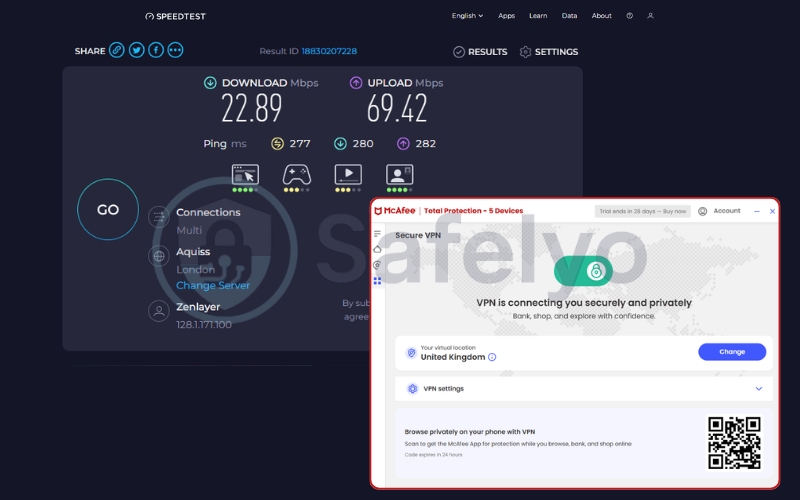This screenshot has width=800, height=500.
Task: Click the IP address 128.1.171.100
Action: [x=204, y=324]
